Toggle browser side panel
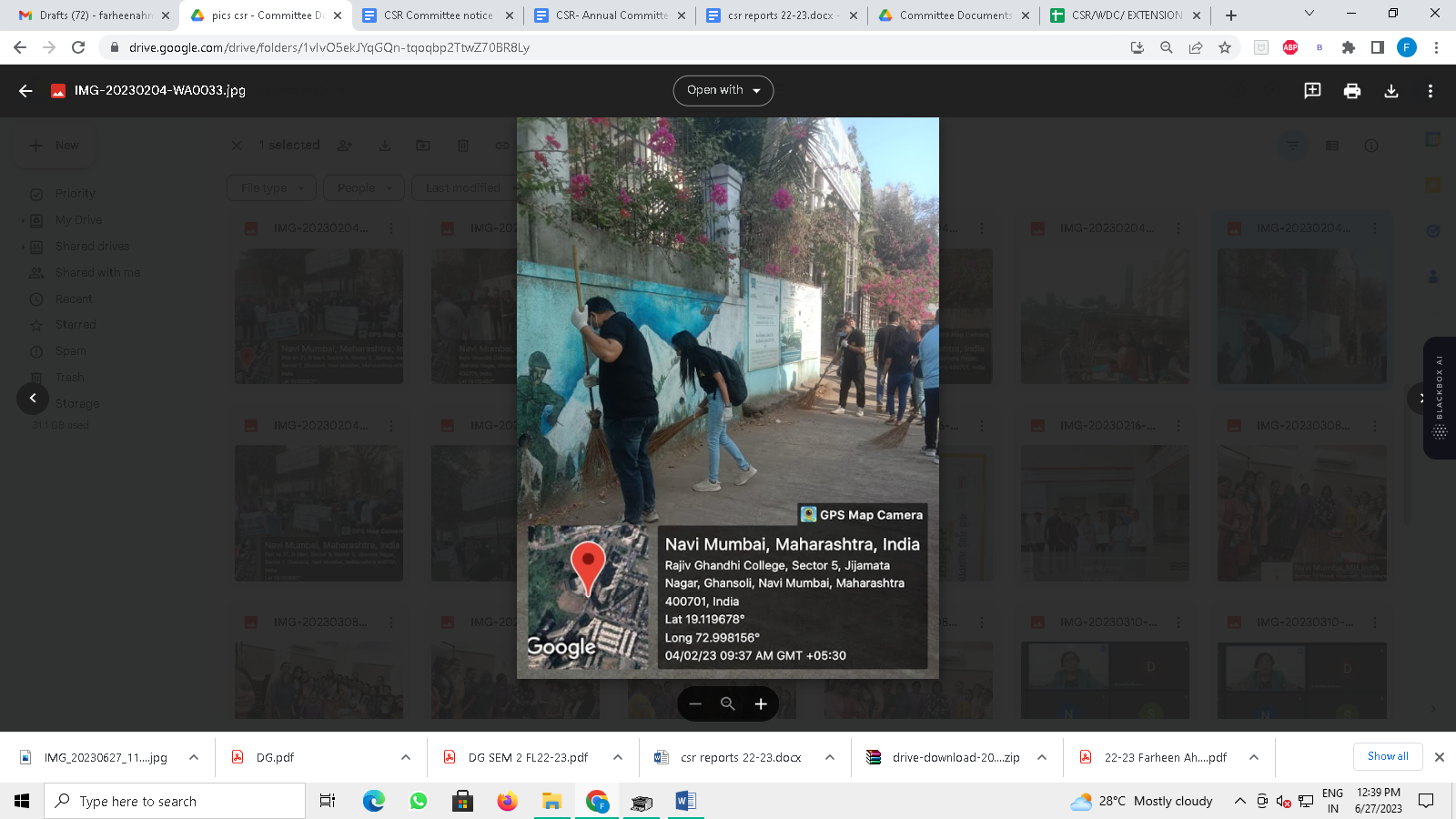This screenshot has height=819, width=1456. [x=1378, y=47]
